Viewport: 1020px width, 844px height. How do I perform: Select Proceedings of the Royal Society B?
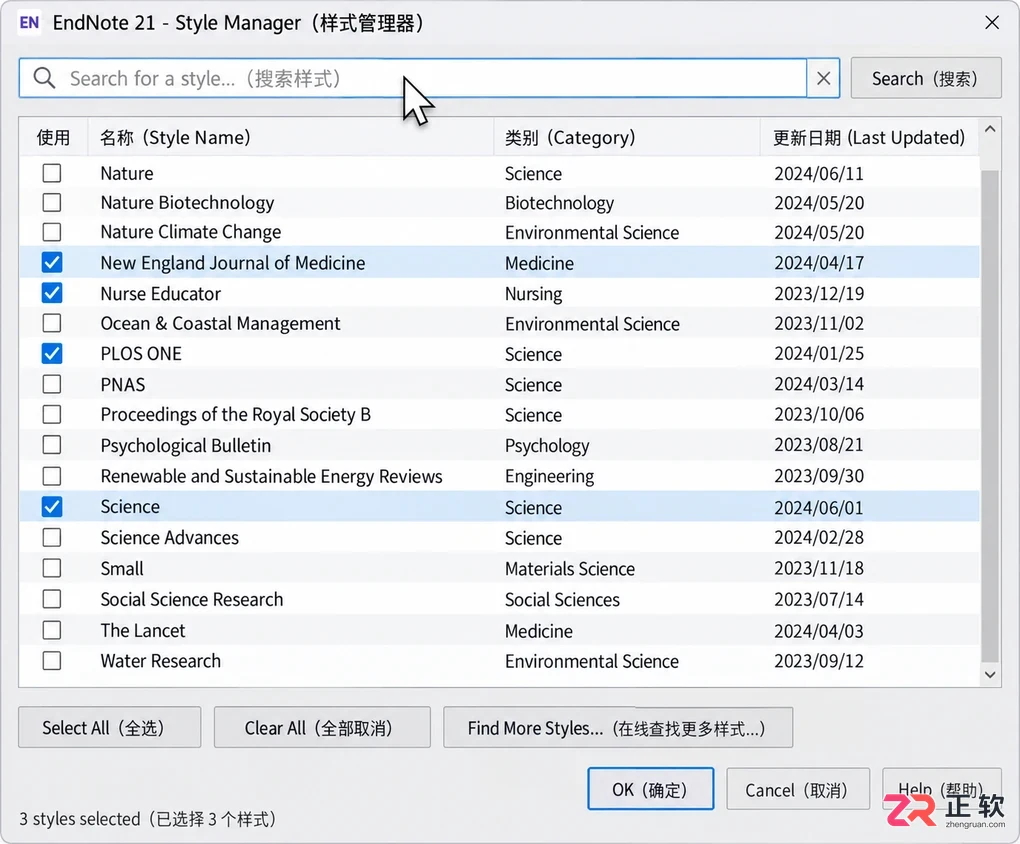coord(235,415)
